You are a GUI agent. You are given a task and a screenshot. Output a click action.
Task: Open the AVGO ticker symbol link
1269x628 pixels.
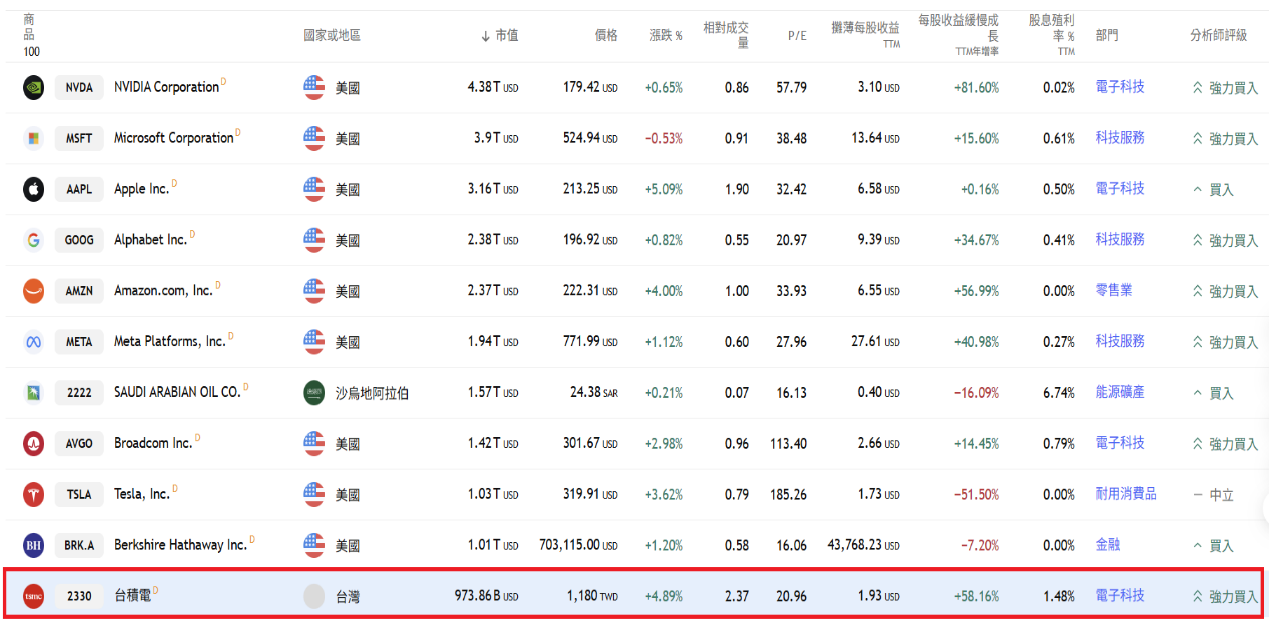[79, 444]
